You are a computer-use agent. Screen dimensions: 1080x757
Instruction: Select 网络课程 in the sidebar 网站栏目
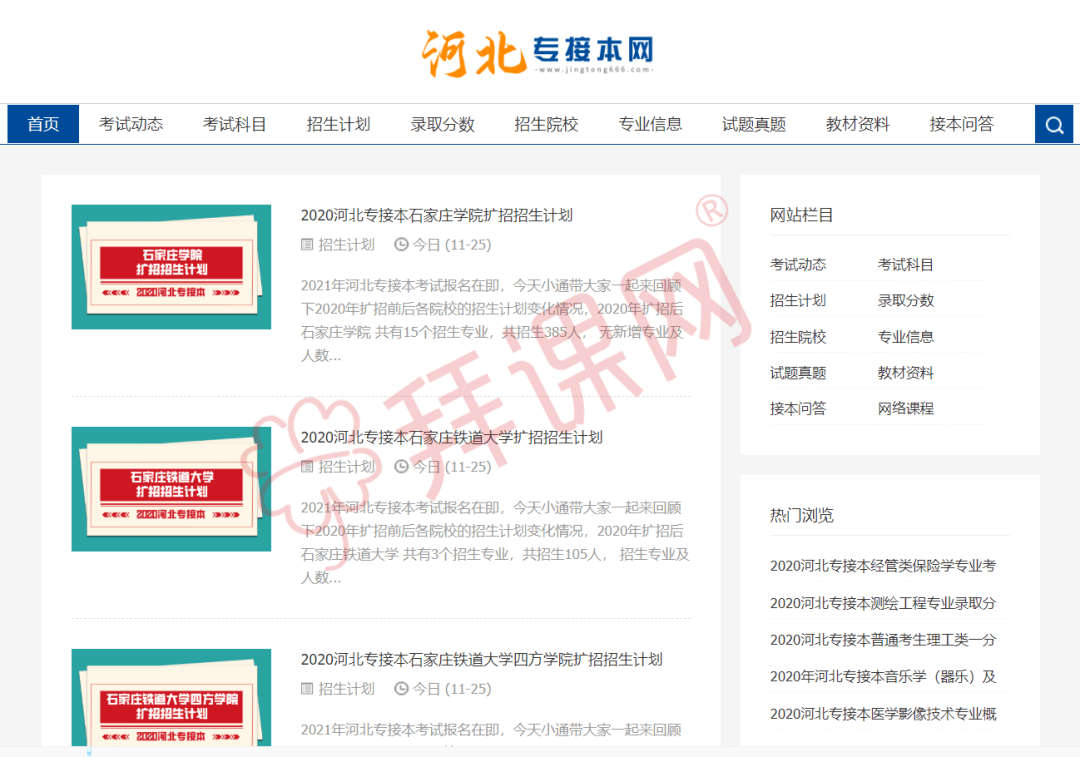[905, 409]
